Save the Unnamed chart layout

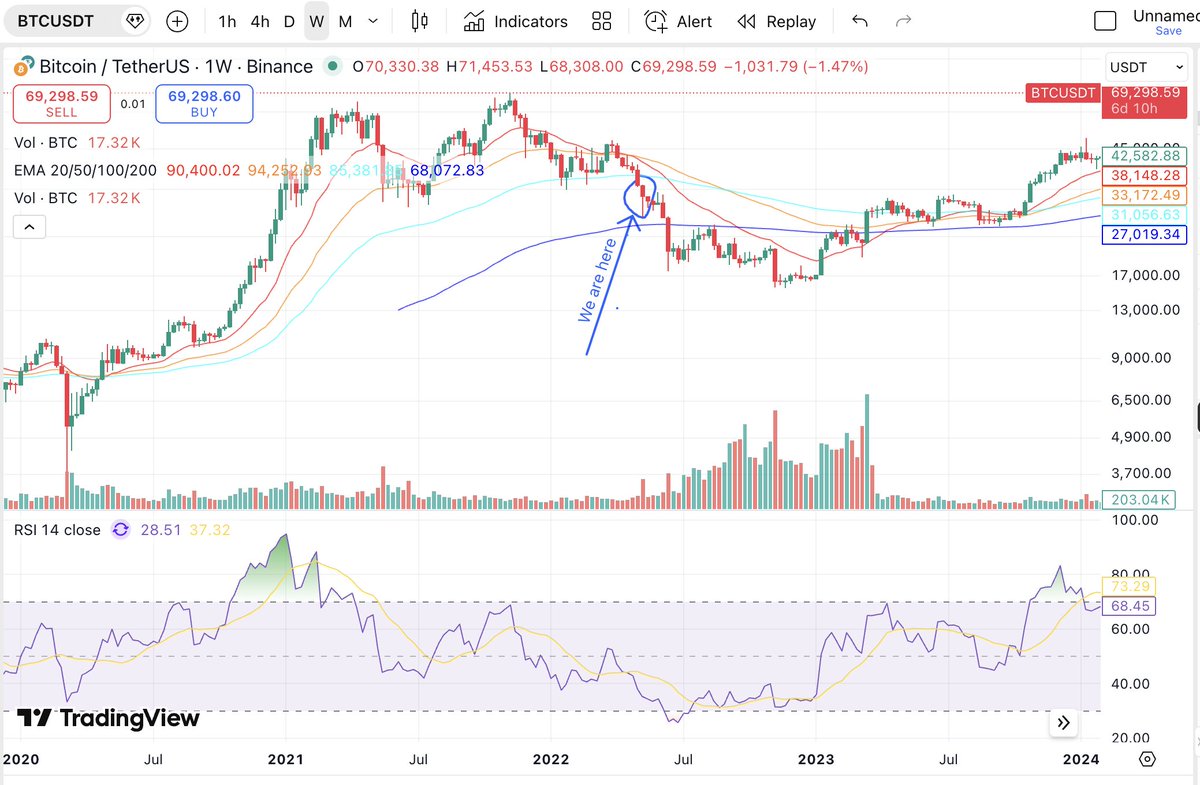[x=1168, y=31]
